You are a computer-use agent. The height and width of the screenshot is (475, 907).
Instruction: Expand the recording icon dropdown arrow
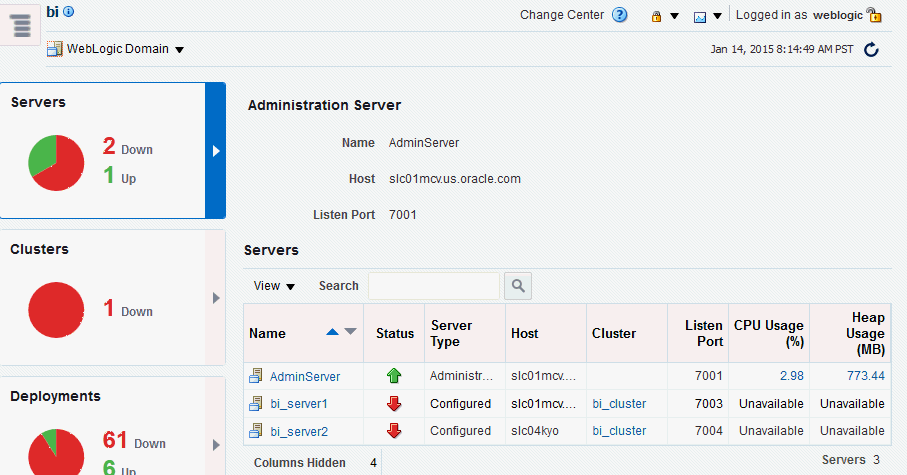(x=717, y=16)
